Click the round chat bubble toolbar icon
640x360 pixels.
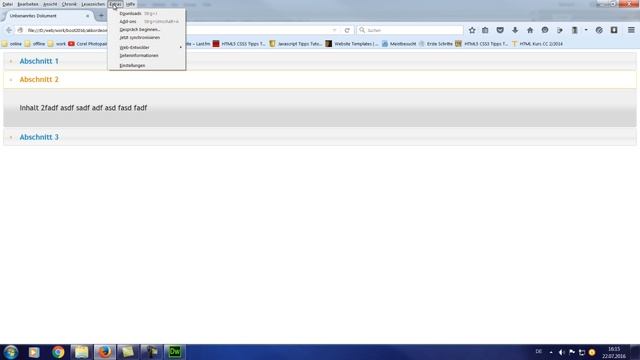coord(545,30)
